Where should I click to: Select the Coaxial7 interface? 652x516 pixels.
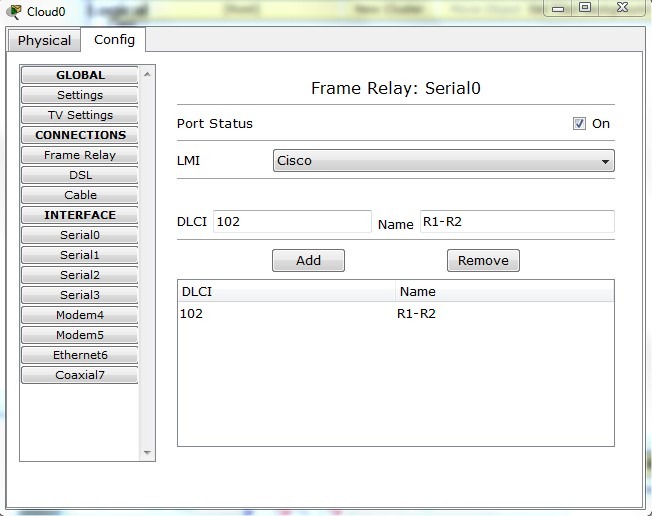[x=80, y=375]
